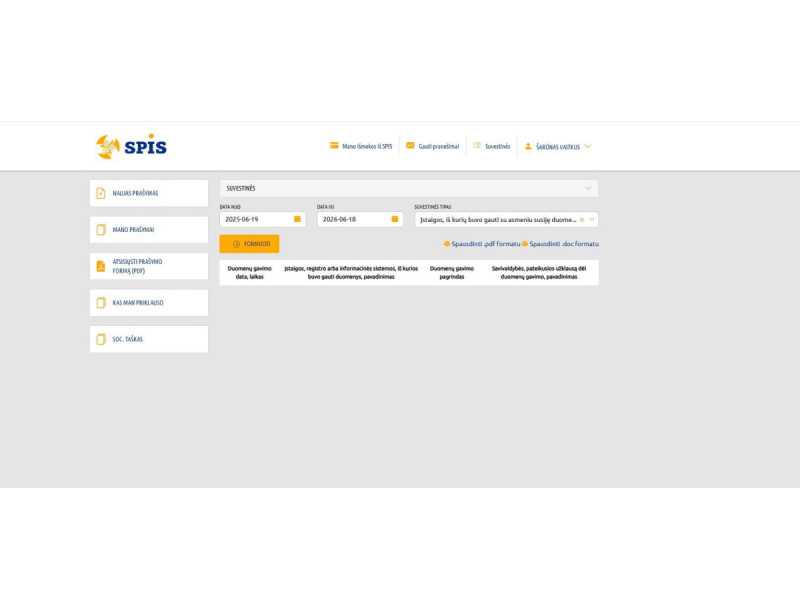Click the document icon for Mano prašymai

click(101, 230)
